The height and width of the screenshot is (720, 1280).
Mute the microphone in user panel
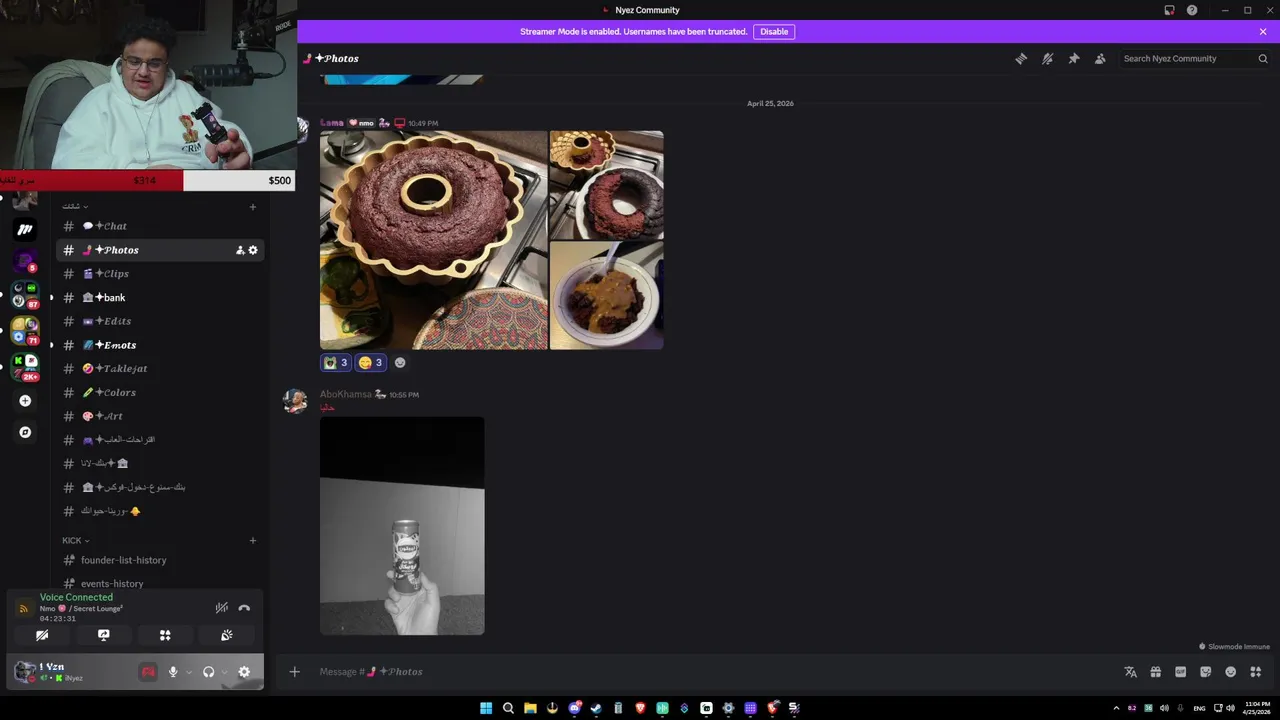click(173, 672)
